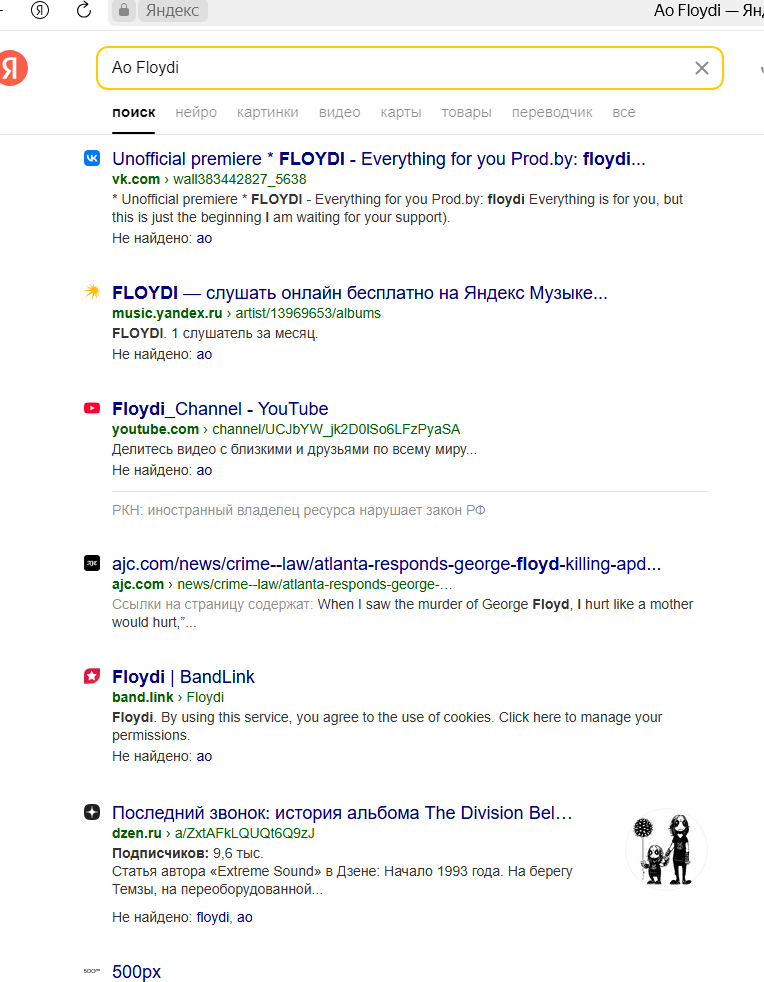Viewport: 764px width, 982px height.
Task: Click the BandLink star favicon
Action: click(x=92, y=676)
